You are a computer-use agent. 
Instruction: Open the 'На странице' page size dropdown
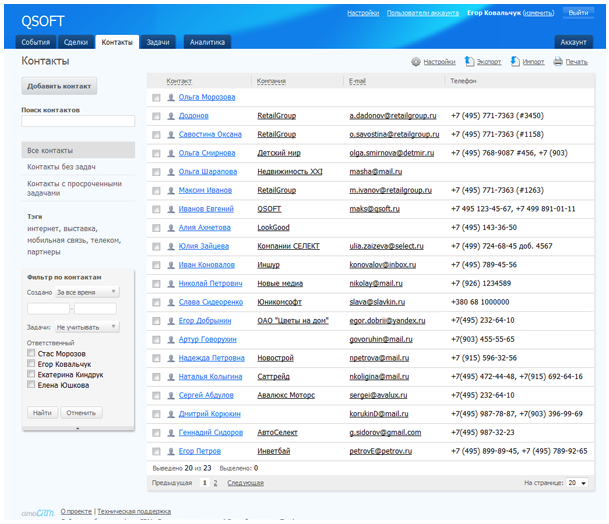click(577, 483)
